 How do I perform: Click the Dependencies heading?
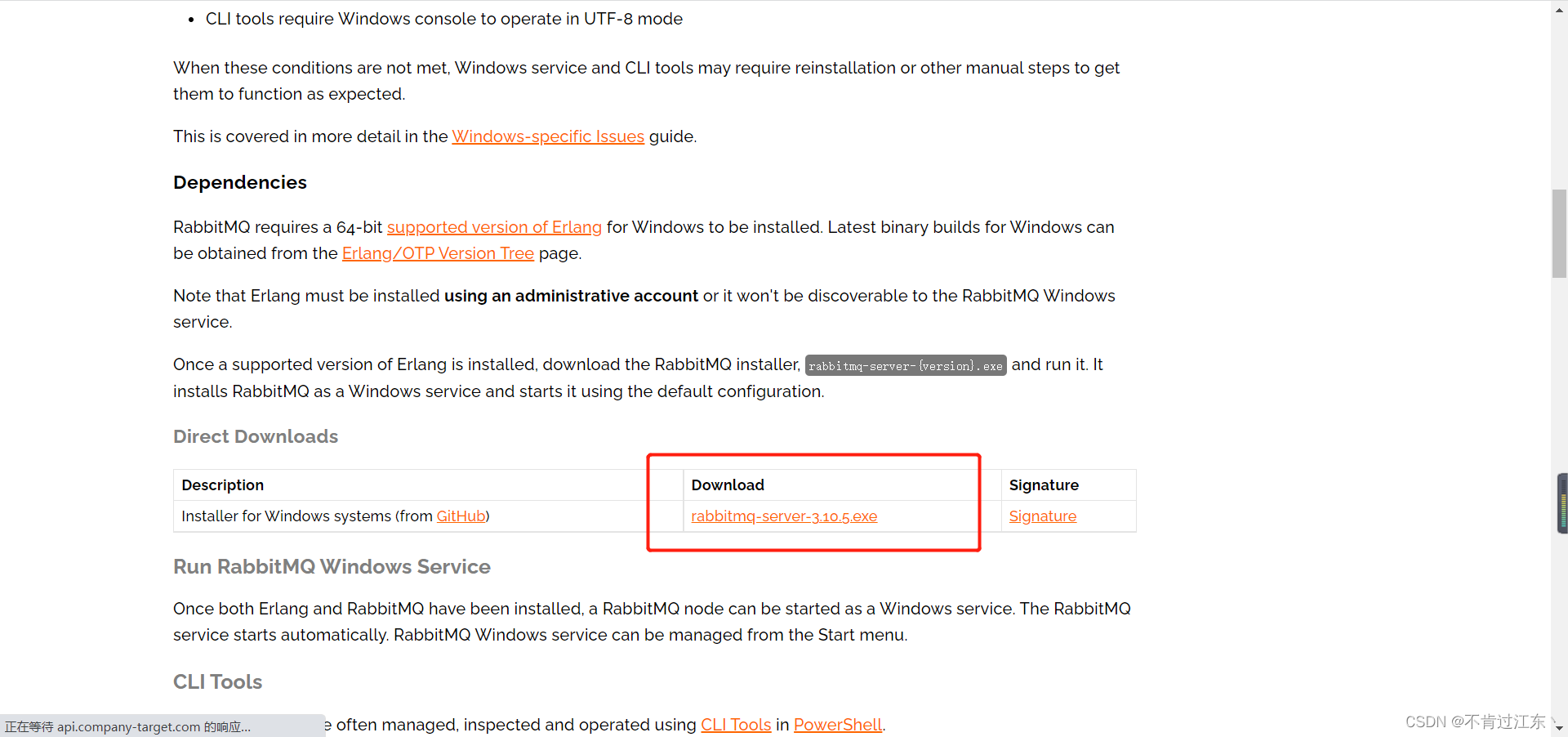pos(240,182)
